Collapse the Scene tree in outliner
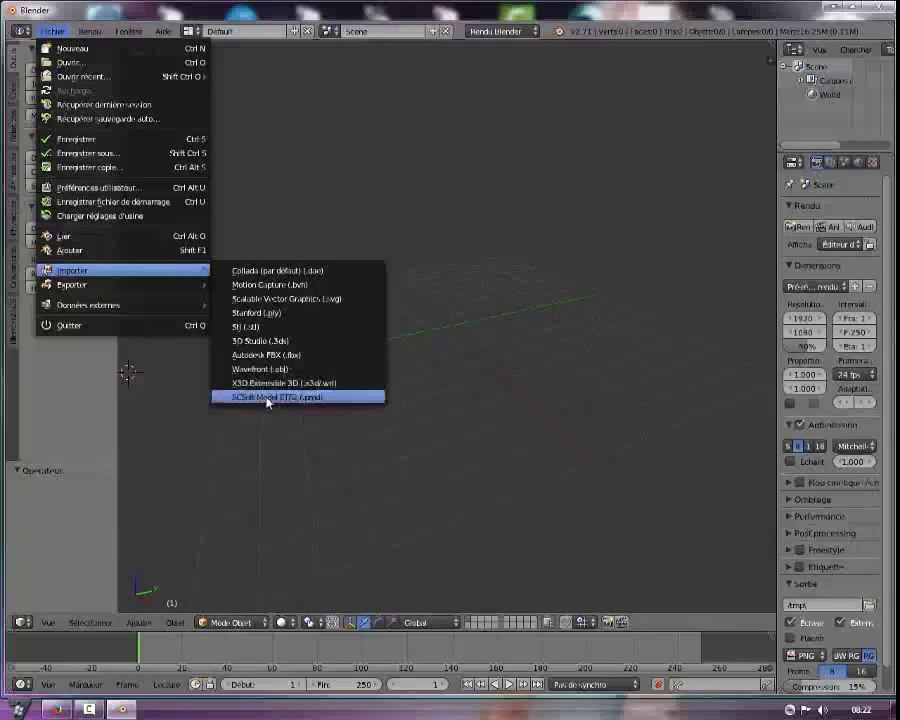 (784, 67)
